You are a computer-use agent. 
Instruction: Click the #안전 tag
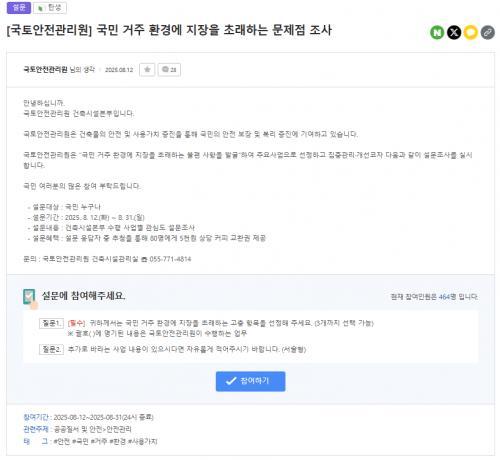[x=62, y=441]
